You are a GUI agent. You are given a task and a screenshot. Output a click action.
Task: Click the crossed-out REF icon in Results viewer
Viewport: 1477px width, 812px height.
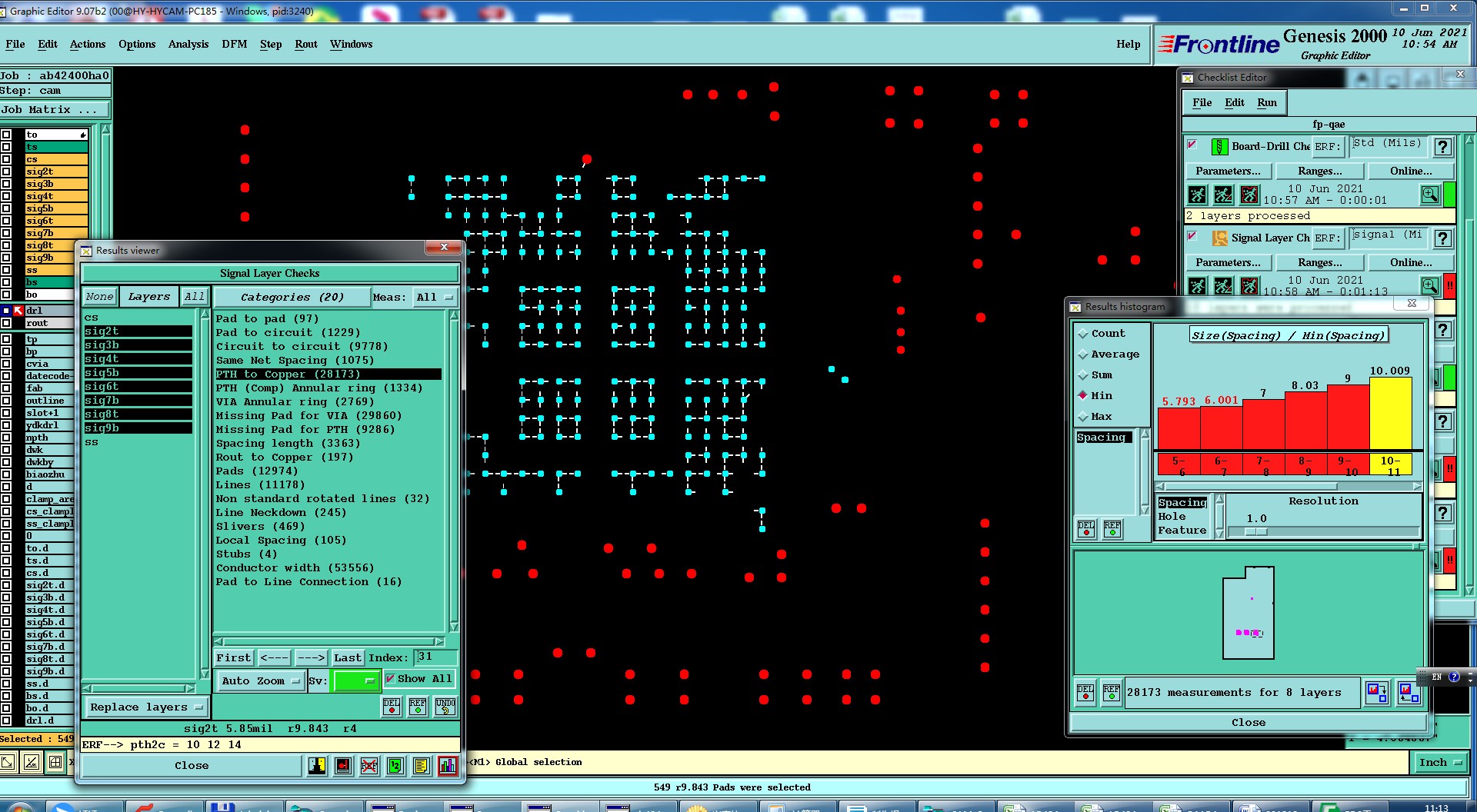pos(369,765)
